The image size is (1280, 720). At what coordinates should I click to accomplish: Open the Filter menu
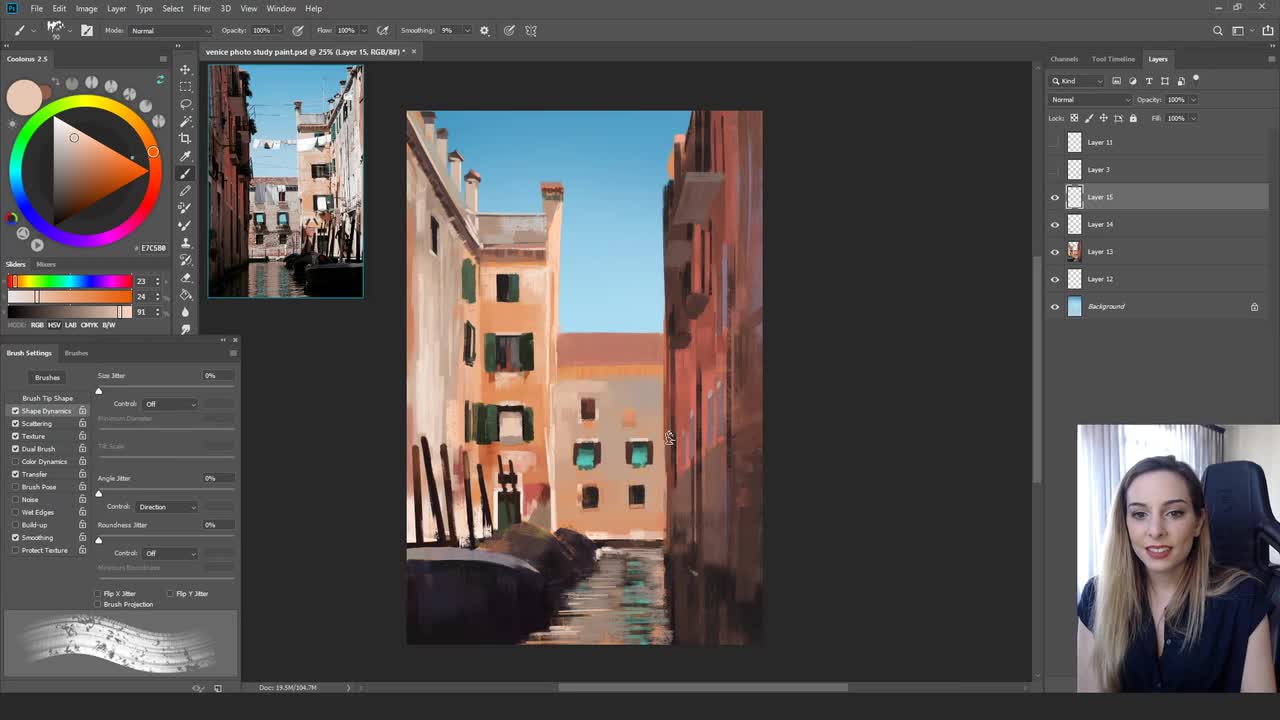[x=202, y=8]
